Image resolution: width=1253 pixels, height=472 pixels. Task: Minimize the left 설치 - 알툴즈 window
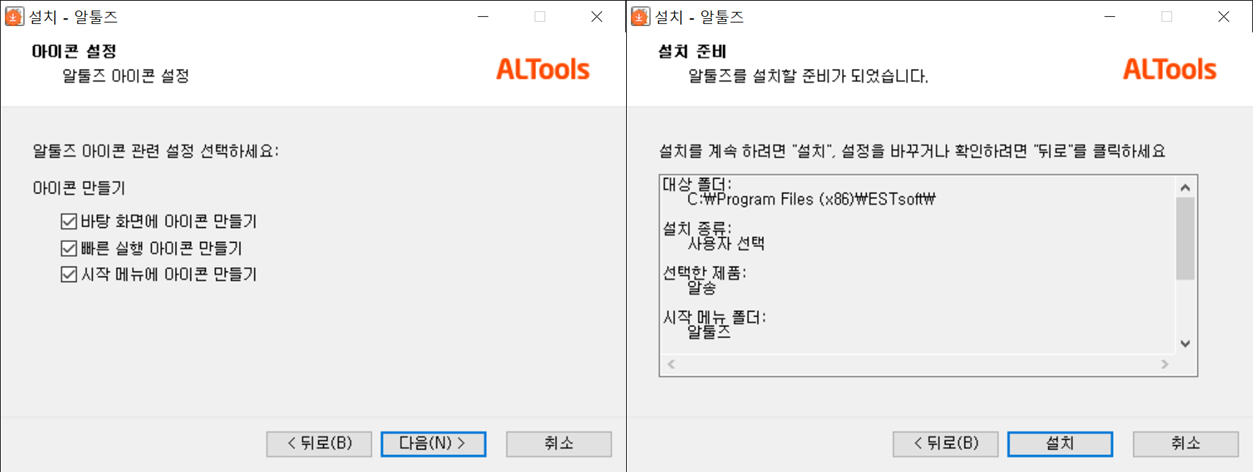(x=483, y=17)
